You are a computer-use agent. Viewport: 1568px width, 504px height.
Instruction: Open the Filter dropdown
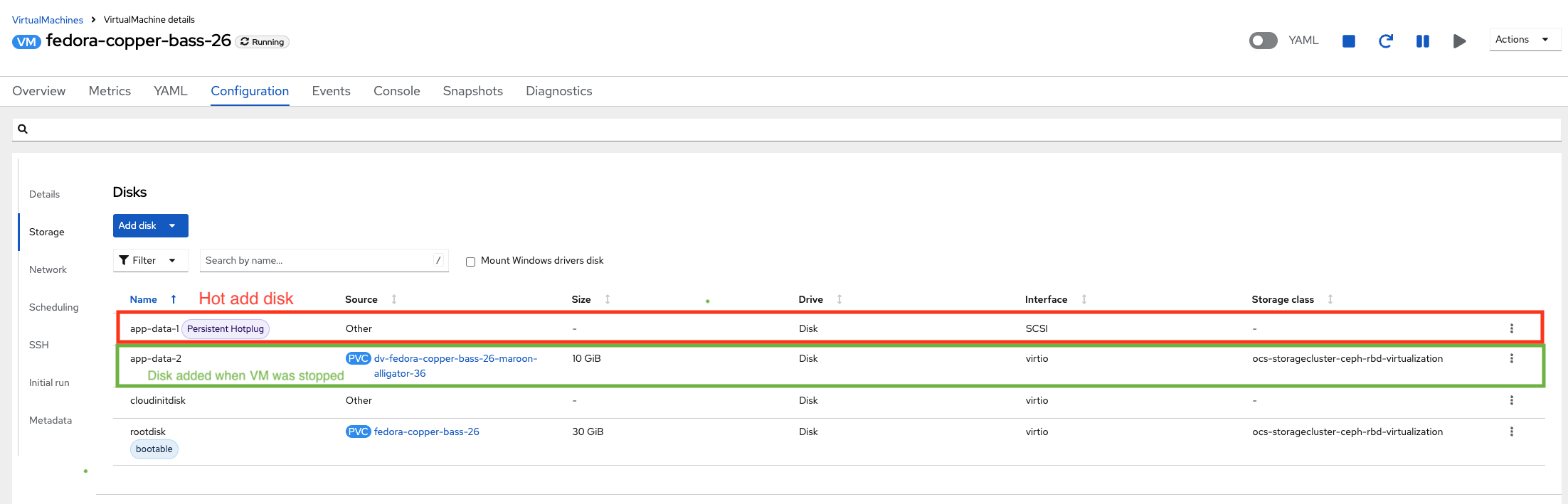150,260
